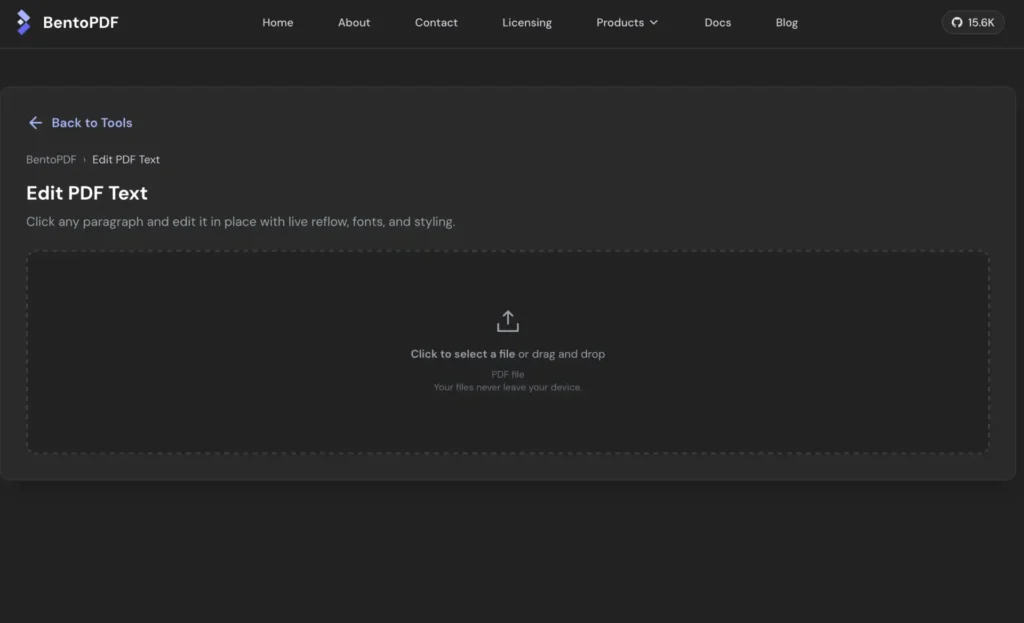Click the Back to Tools link
This screenshot has width=1024, height=623.
click(80, 123)
